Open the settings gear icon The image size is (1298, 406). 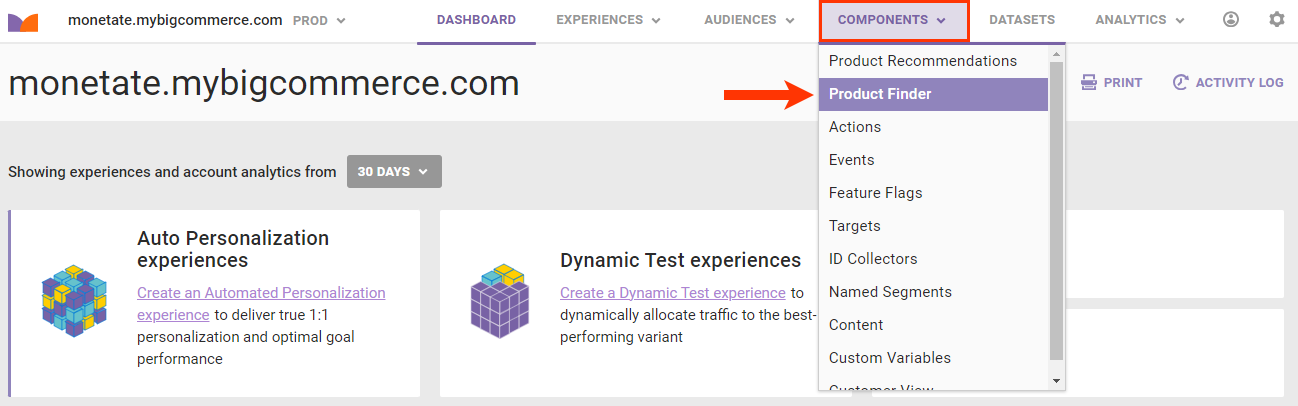1276,20
